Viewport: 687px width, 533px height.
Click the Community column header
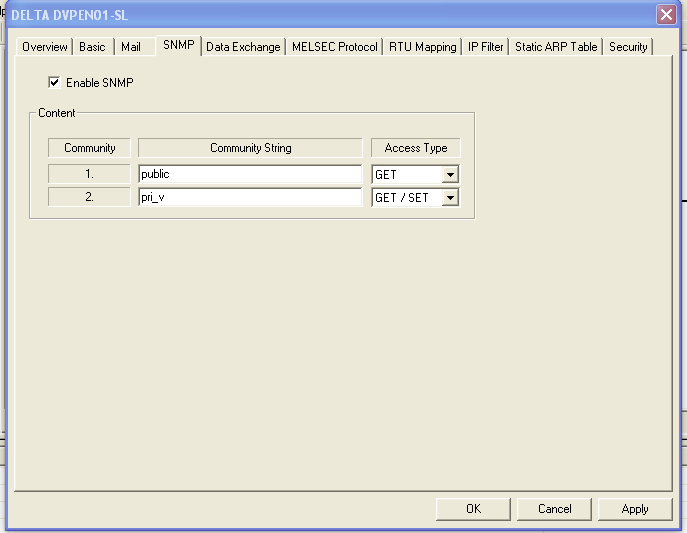(89, 148)
